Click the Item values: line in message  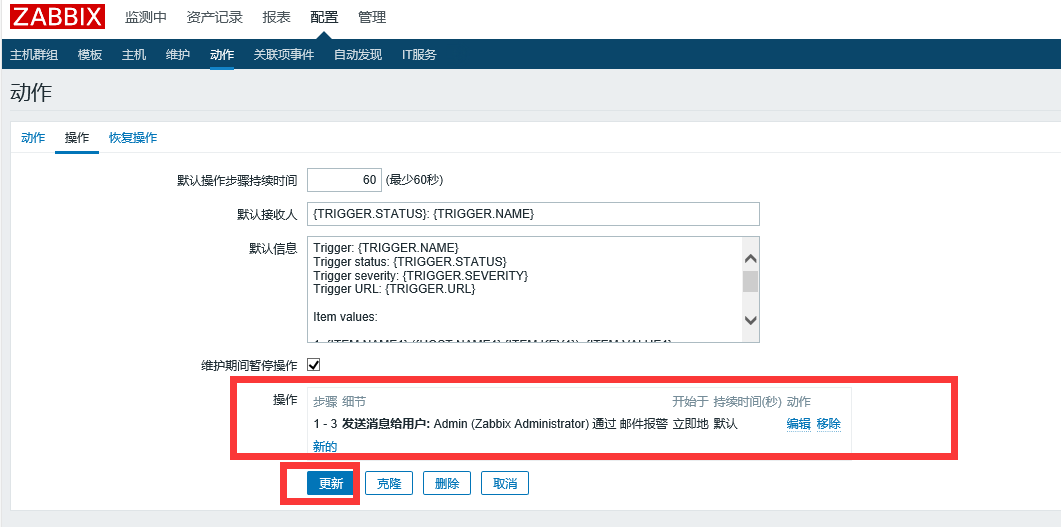point(345,316)
